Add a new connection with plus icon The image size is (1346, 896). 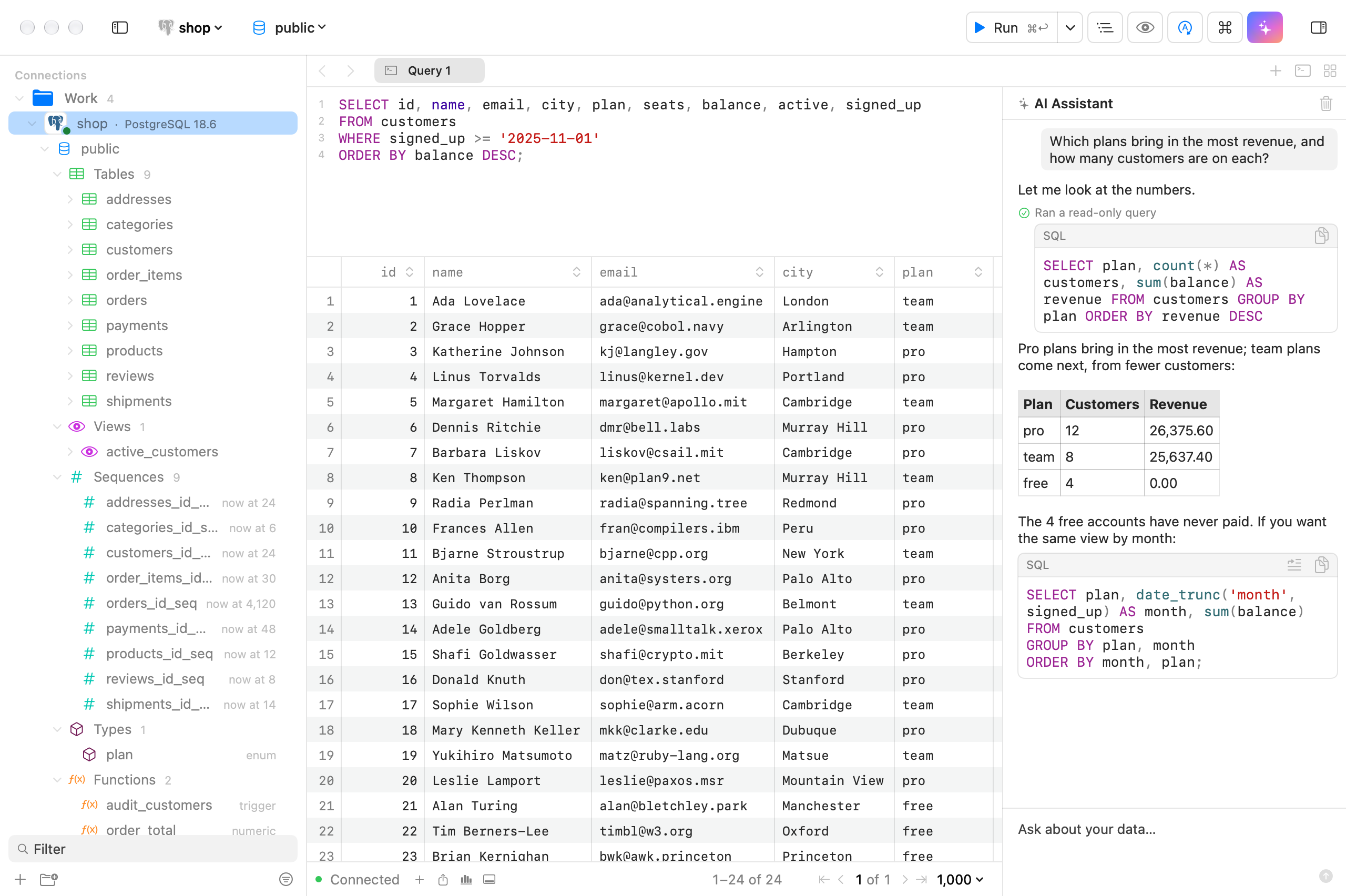click(x=20, y=879)
